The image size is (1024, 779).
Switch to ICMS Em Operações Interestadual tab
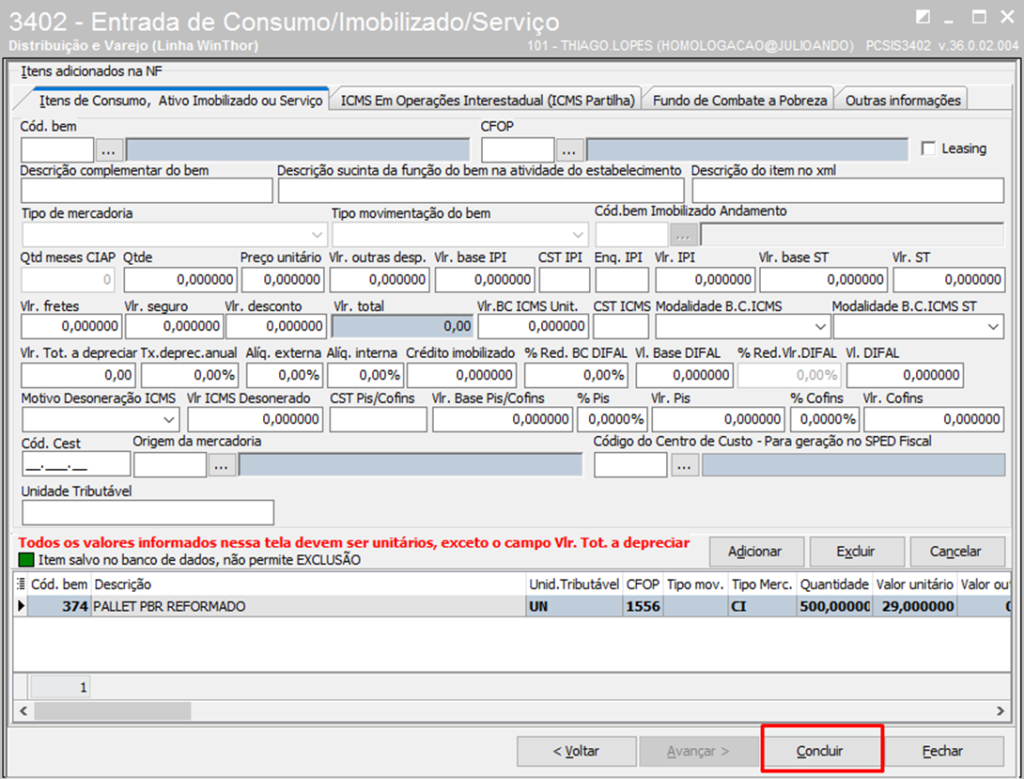(x=488, y=100)
